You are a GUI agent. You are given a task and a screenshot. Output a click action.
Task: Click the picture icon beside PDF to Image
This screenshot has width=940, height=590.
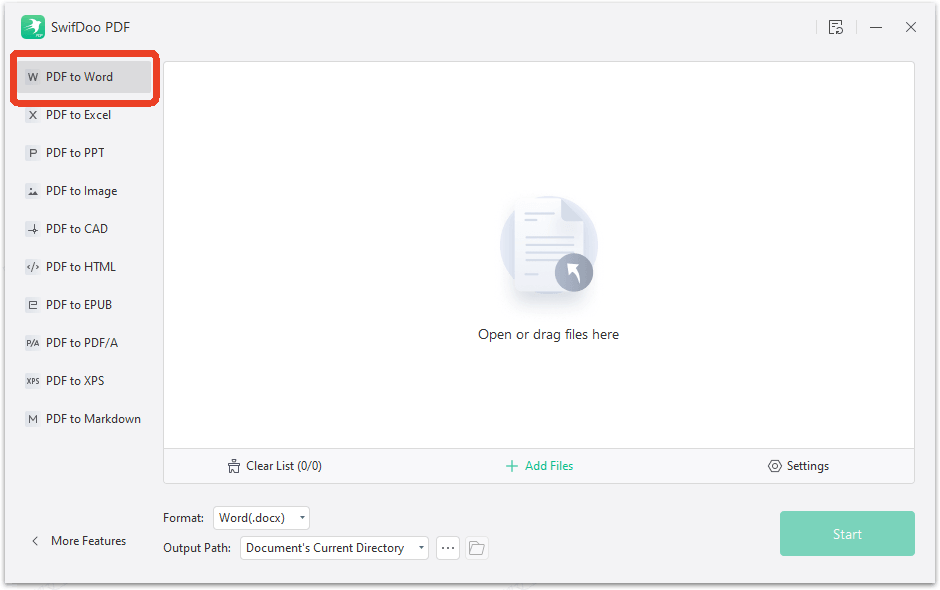[x=33, y=191]
